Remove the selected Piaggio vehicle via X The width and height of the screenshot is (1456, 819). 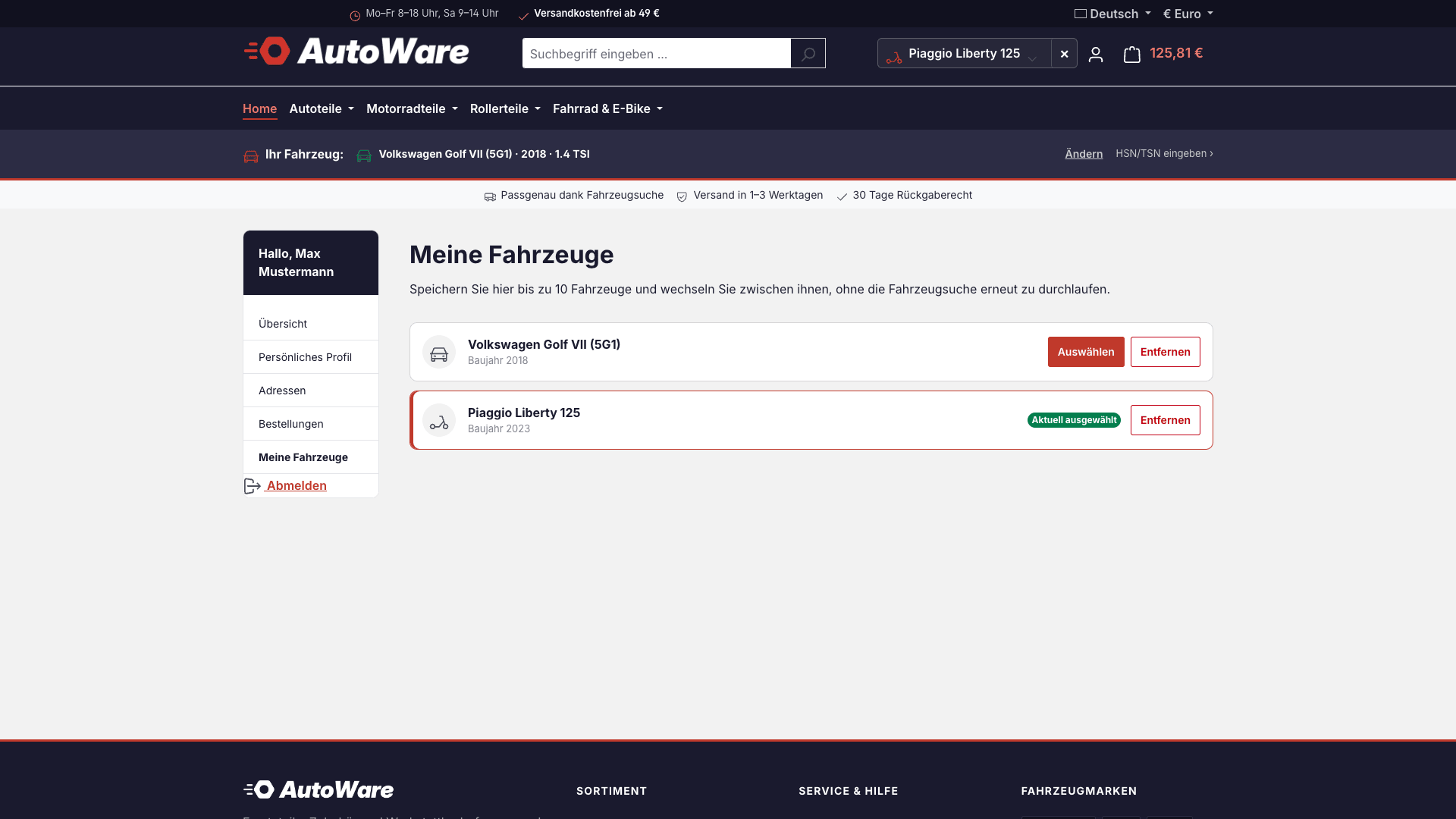click(1064, 53)
